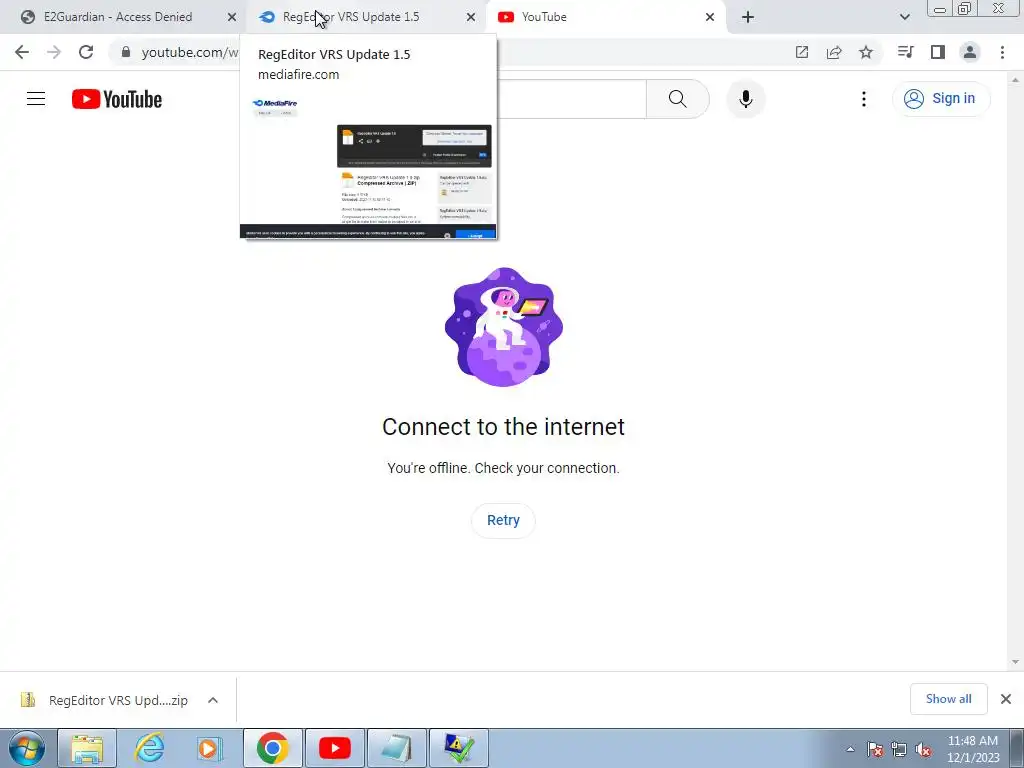Click the muted volume tray icon
Screen dimensions: 1024x768
point(923,750)
